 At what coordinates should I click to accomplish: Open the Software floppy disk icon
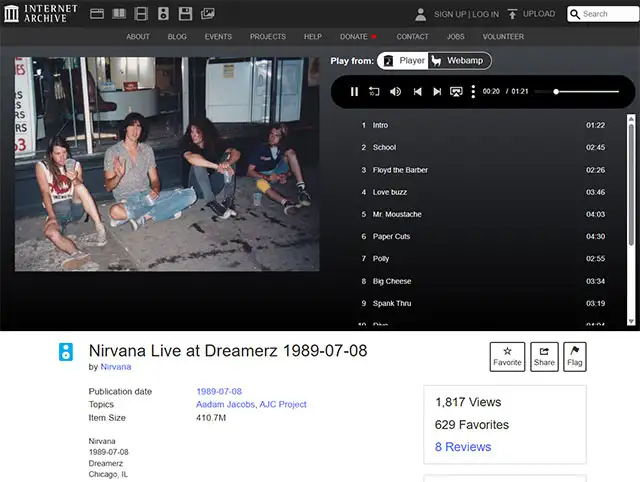[185, 14]
